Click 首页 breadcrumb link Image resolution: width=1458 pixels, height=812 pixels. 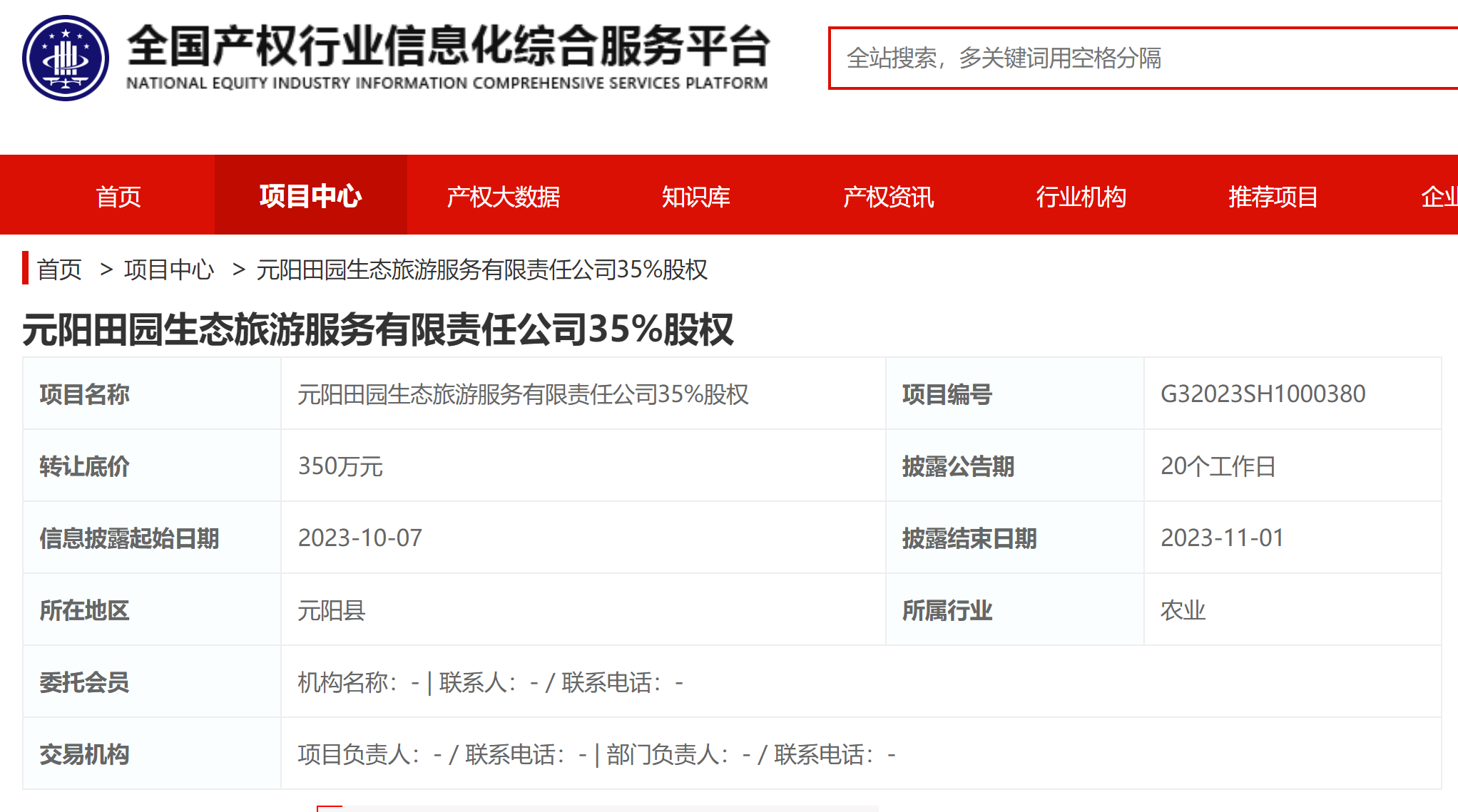coord(59,269)
